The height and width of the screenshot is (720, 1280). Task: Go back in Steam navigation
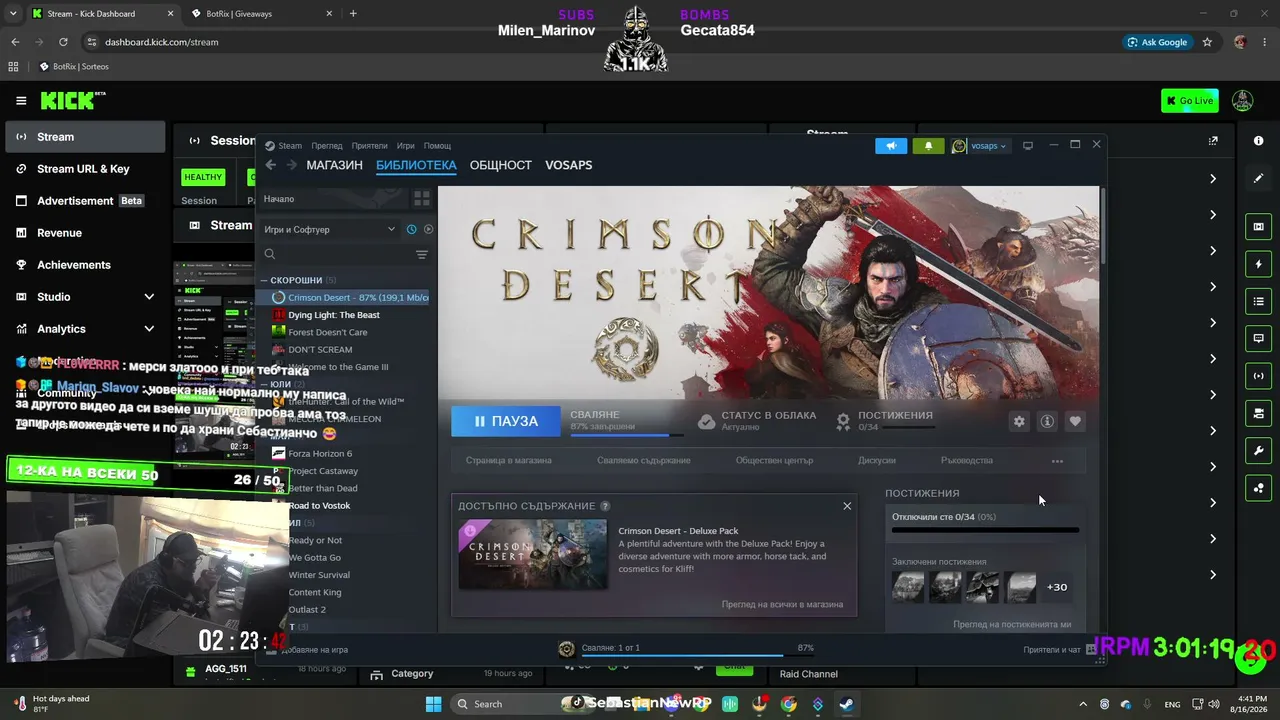(271, 165)
